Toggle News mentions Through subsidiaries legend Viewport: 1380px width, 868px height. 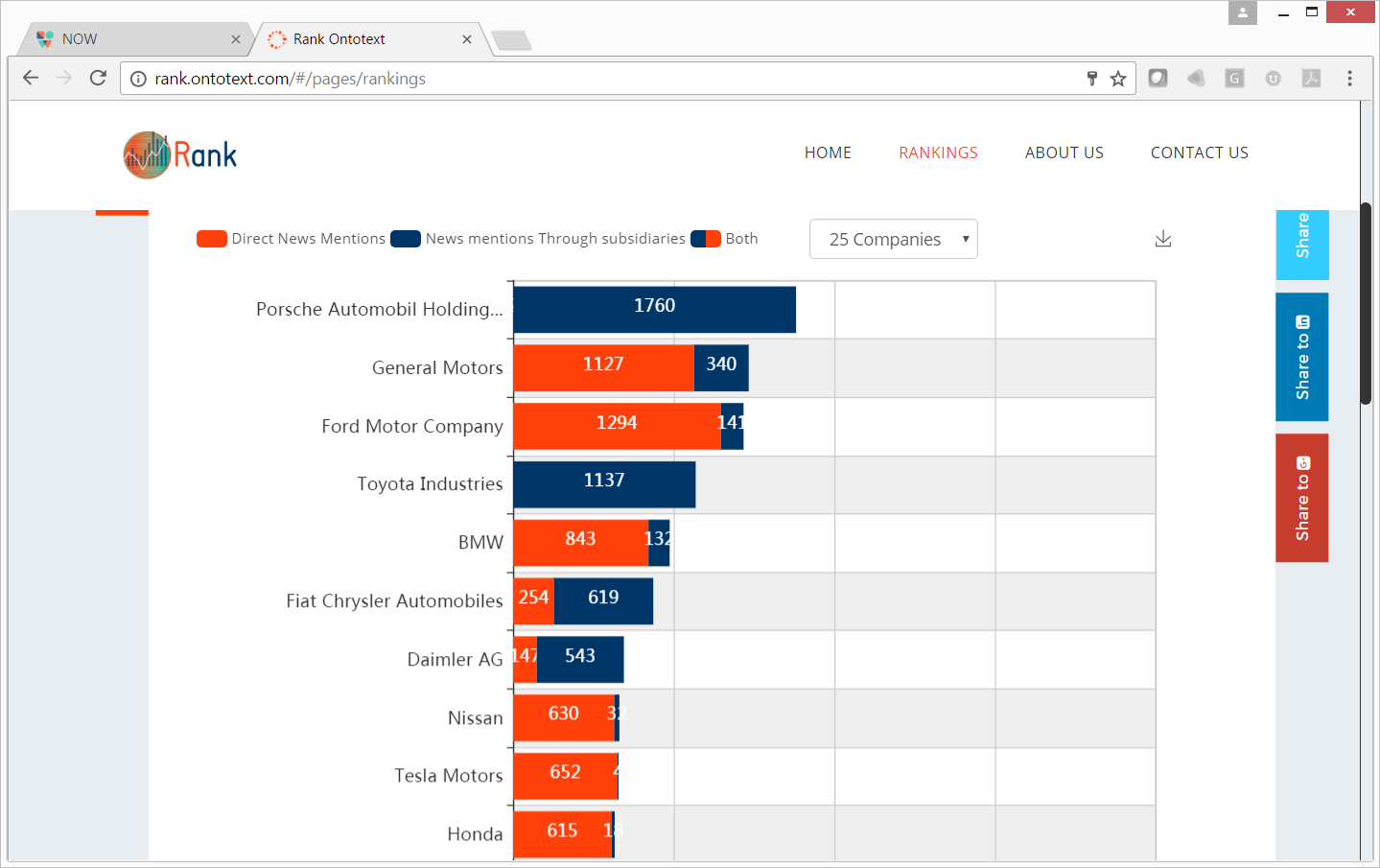pos(538,239)
